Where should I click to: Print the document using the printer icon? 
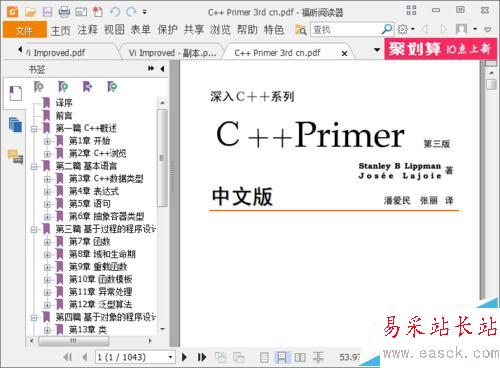pos(64,12)
